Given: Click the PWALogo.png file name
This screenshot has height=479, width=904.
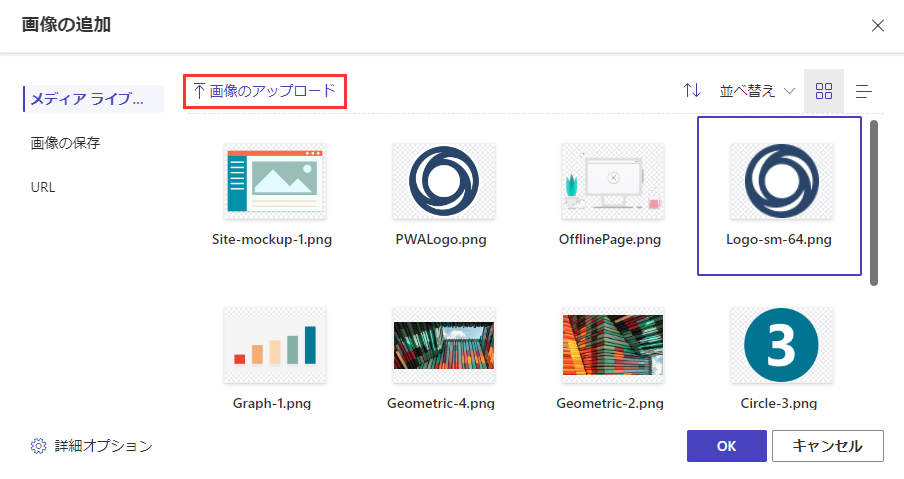Looking at the screenshot, I should pyautogui.click(x=441, y=240).
